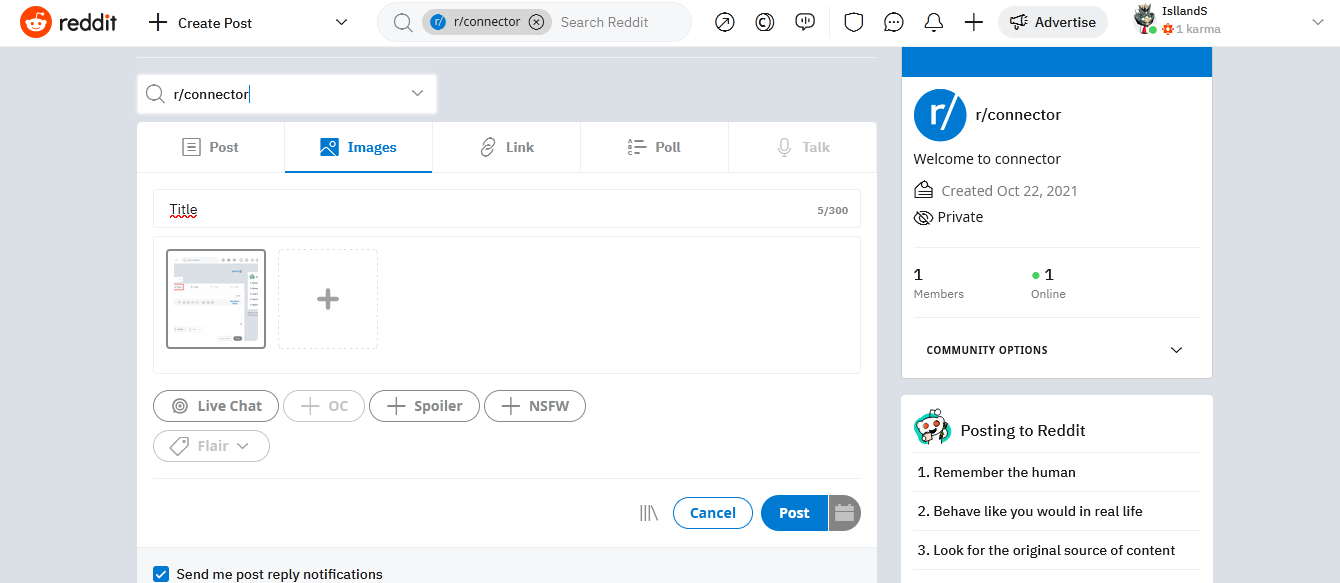Open the Reddit home logo
The image size is (1340, 583).
(x=68, y=22)
